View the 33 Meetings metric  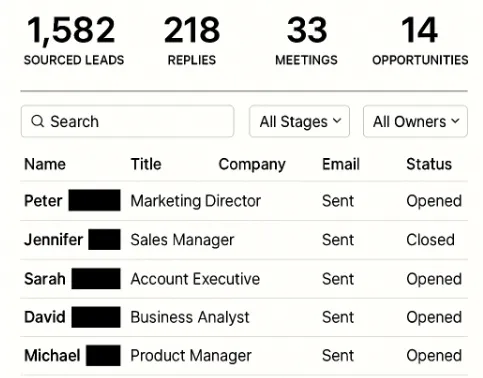306,40
